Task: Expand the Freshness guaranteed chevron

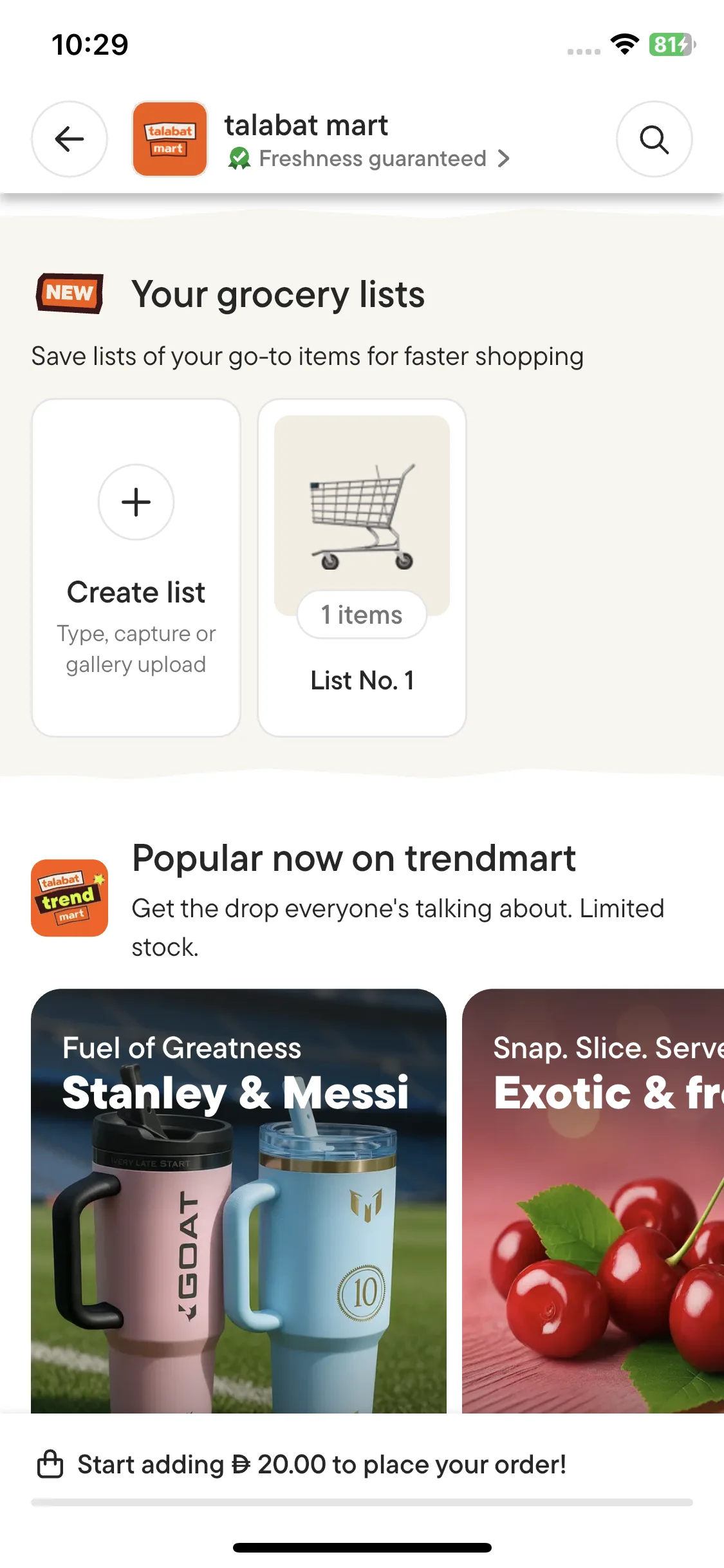Action: coord(504,158)
